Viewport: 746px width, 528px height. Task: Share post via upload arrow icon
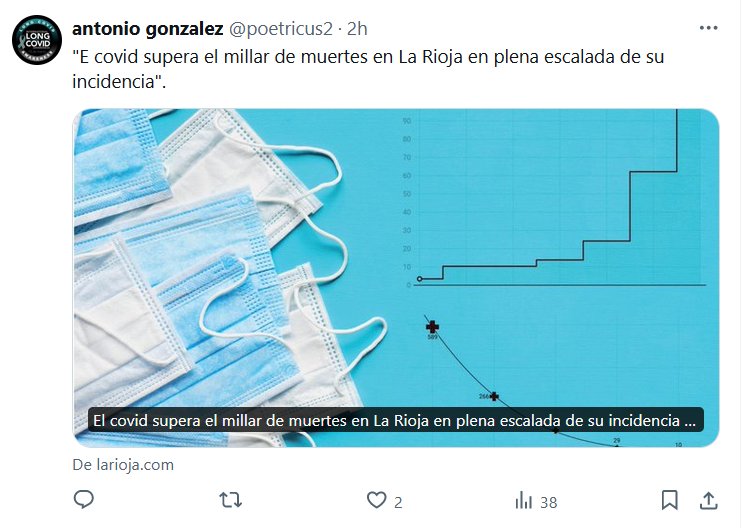coord(708,500)
